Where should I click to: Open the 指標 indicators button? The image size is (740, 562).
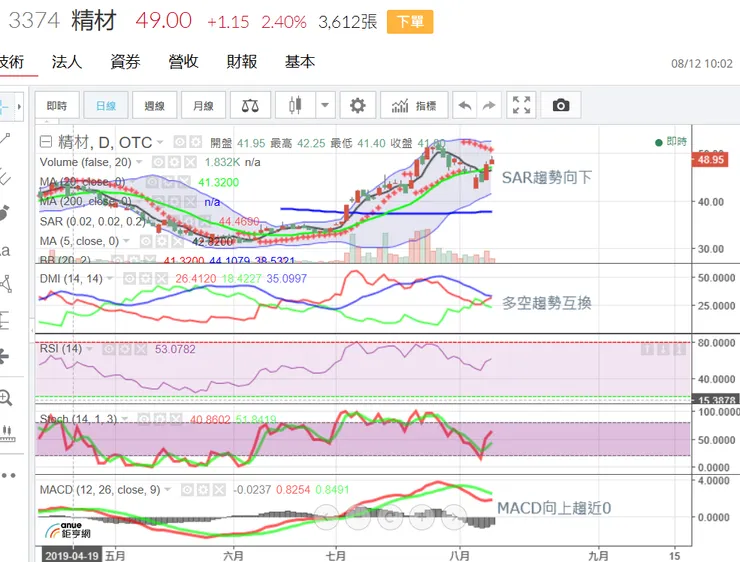tap(414, 105)
